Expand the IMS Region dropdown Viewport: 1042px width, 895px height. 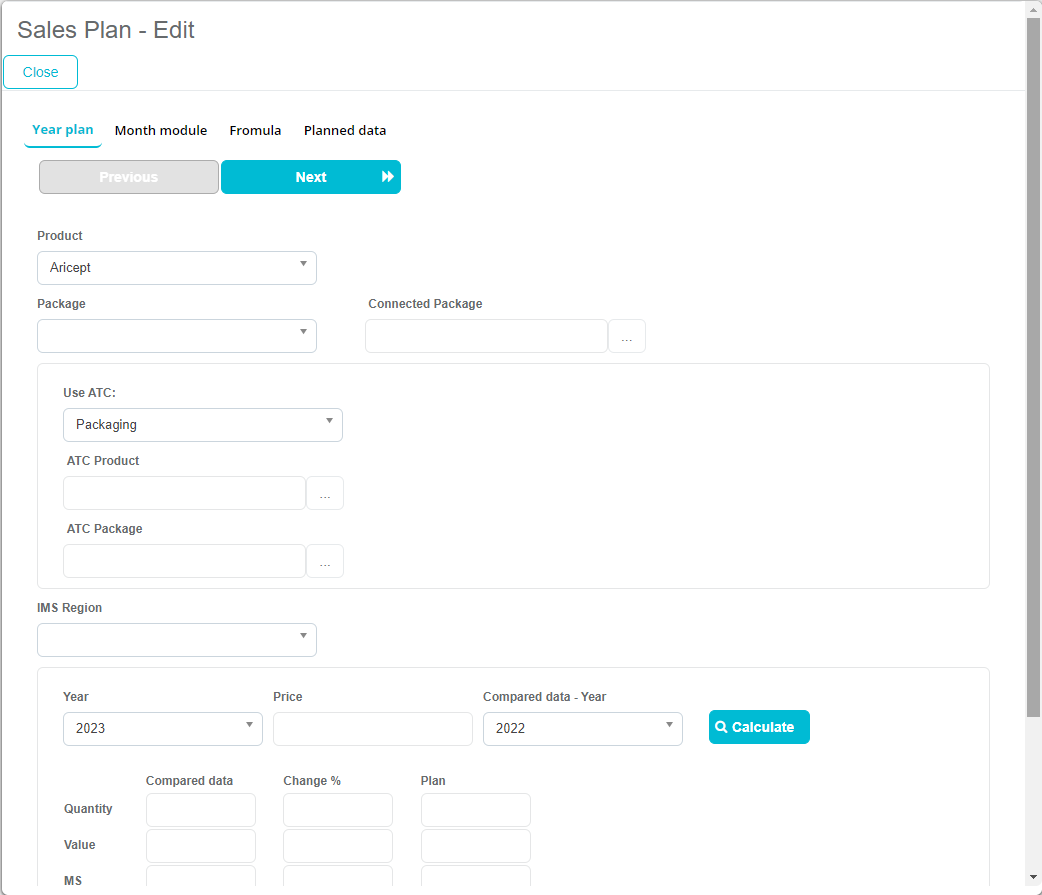(177, 640)
